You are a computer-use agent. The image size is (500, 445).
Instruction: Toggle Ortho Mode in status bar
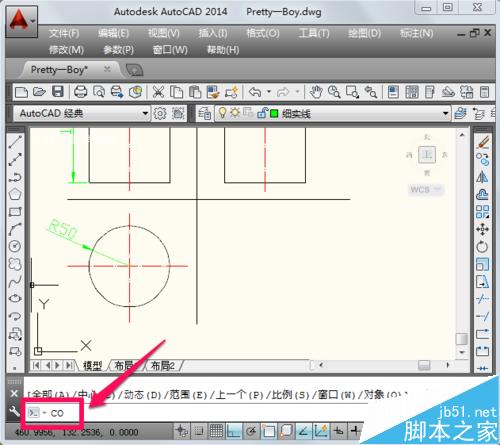(234, 431)
